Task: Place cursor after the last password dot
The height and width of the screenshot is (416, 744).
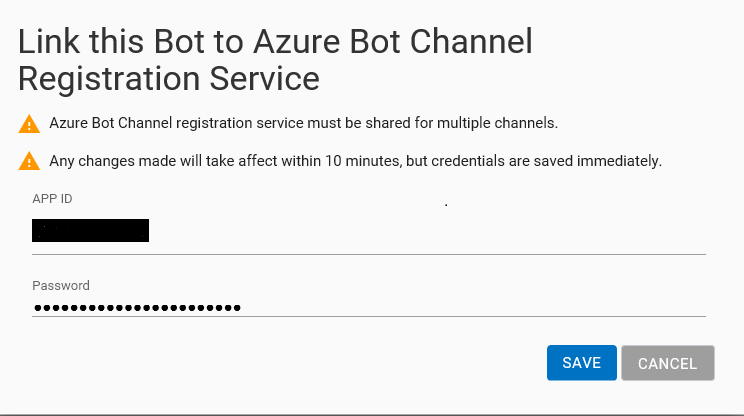Action: click(x=242, y=307)
